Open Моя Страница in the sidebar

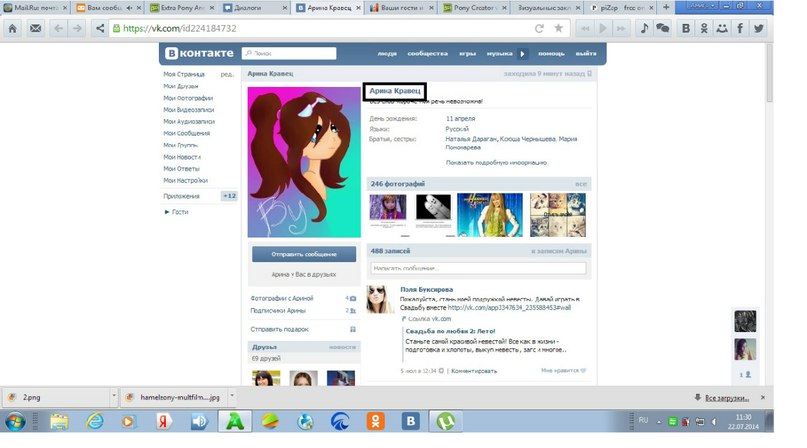point(184,74)
